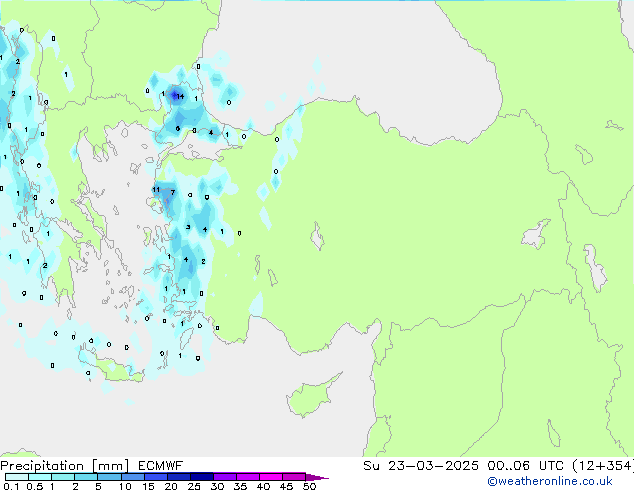
Task: Click the weatheronline.co.uk link
Action: pyautogui.click(x=550, y=481)
